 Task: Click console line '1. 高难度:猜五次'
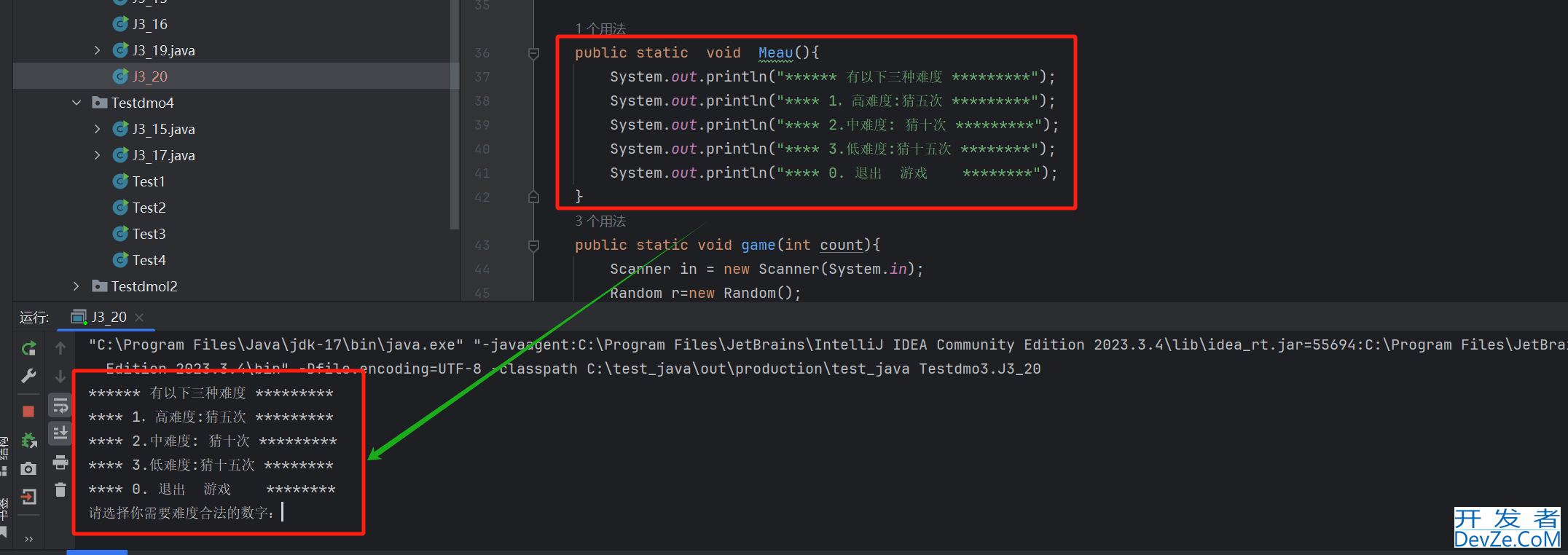[211, 417]
